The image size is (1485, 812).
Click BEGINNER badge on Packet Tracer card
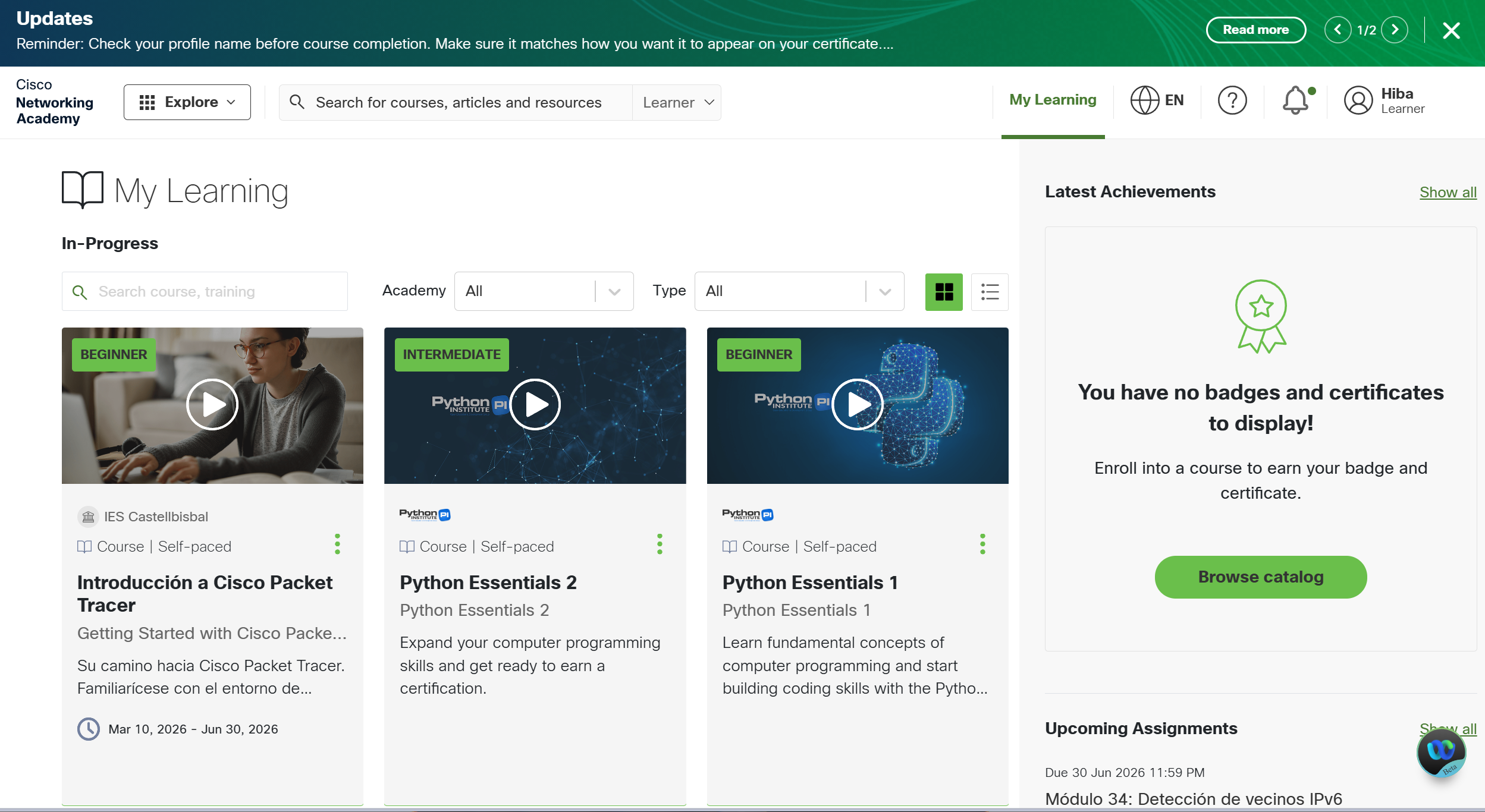point(114,355)
